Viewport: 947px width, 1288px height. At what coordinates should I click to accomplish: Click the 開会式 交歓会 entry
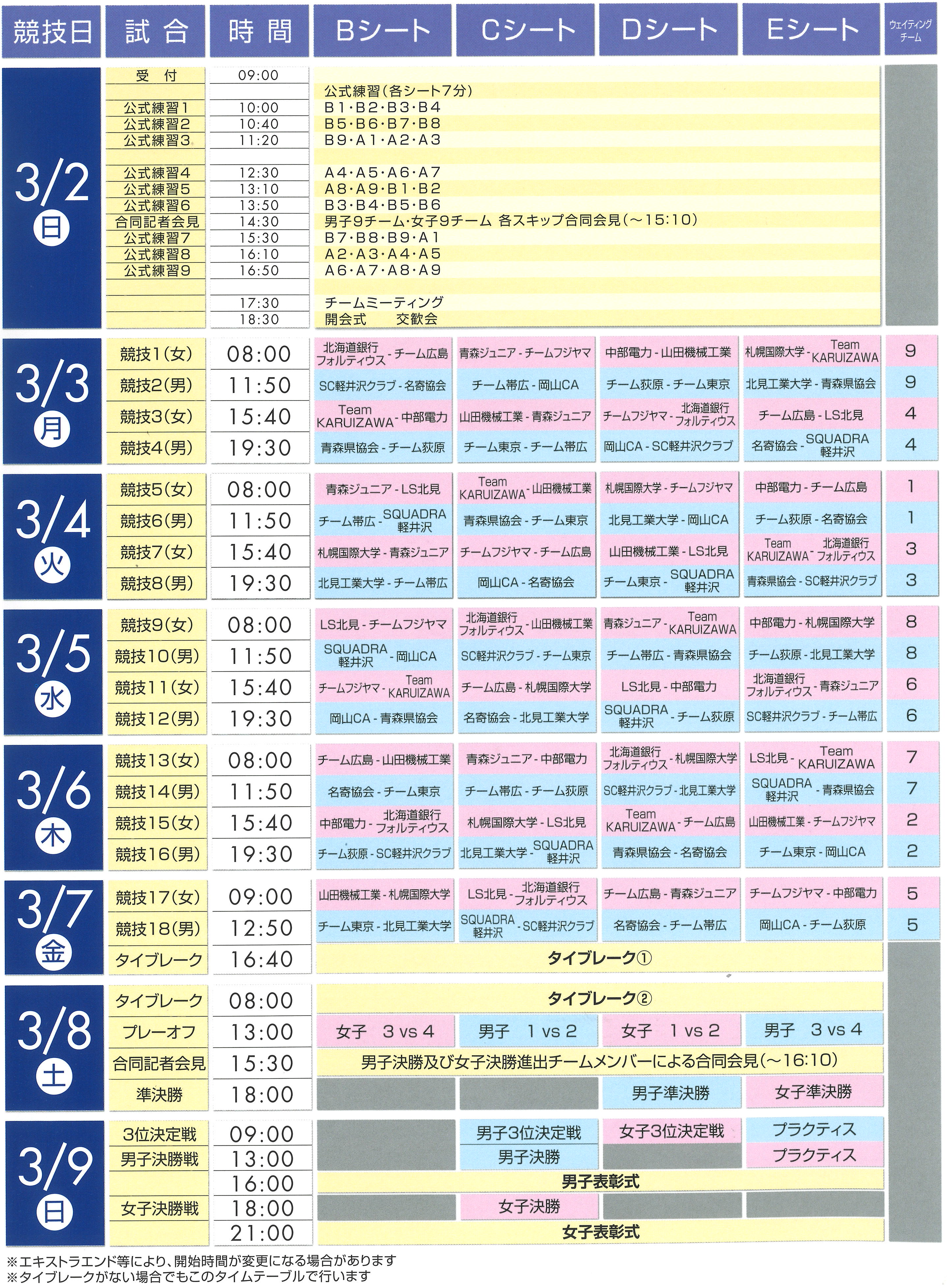point(381,319)
